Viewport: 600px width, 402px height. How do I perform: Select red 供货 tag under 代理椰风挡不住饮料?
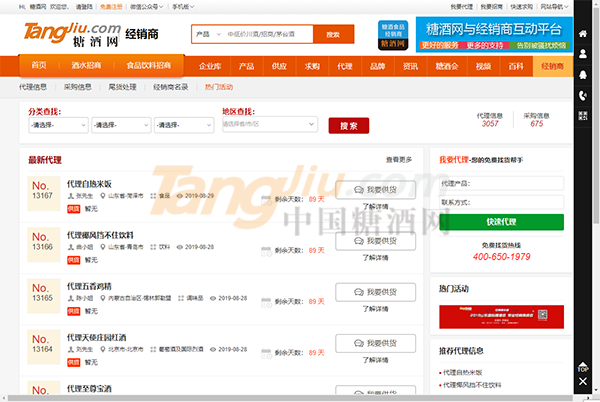pyautogui.click(x=73, y=260)
